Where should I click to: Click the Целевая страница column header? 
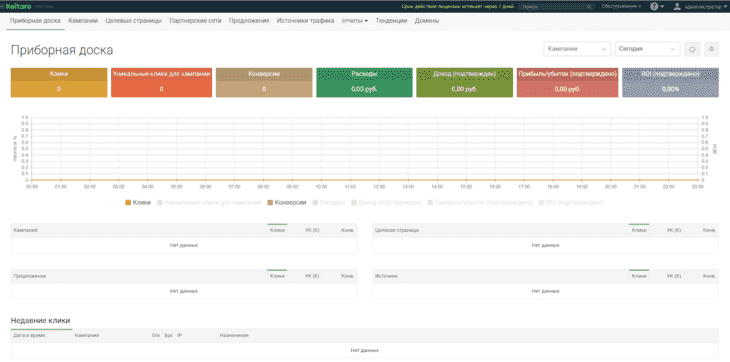tap(397, 230)
